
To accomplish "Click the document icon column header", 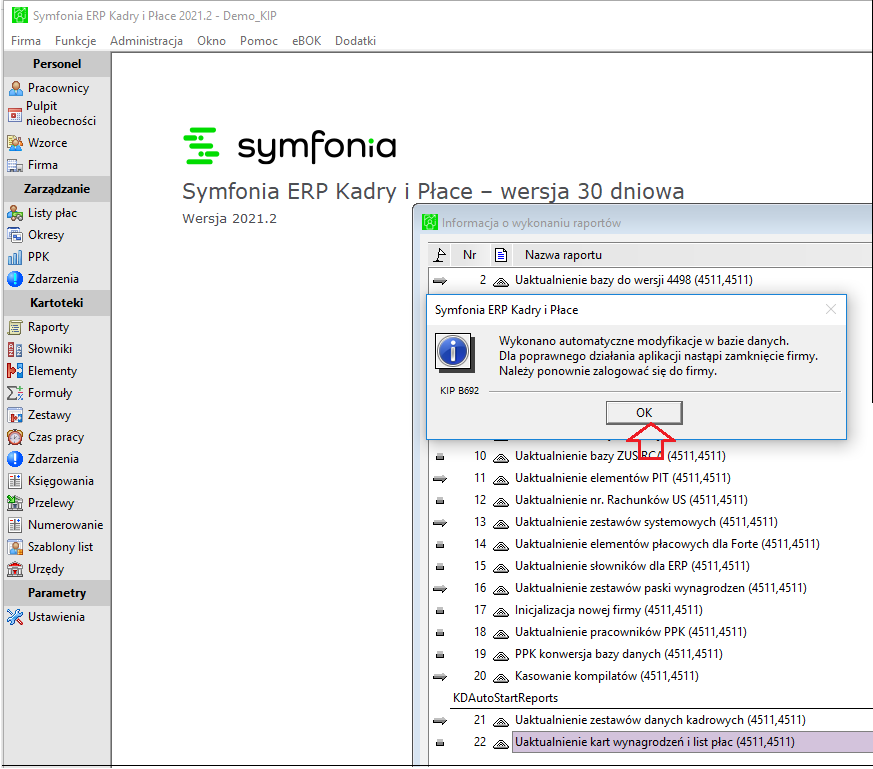I will pos(501,255).
